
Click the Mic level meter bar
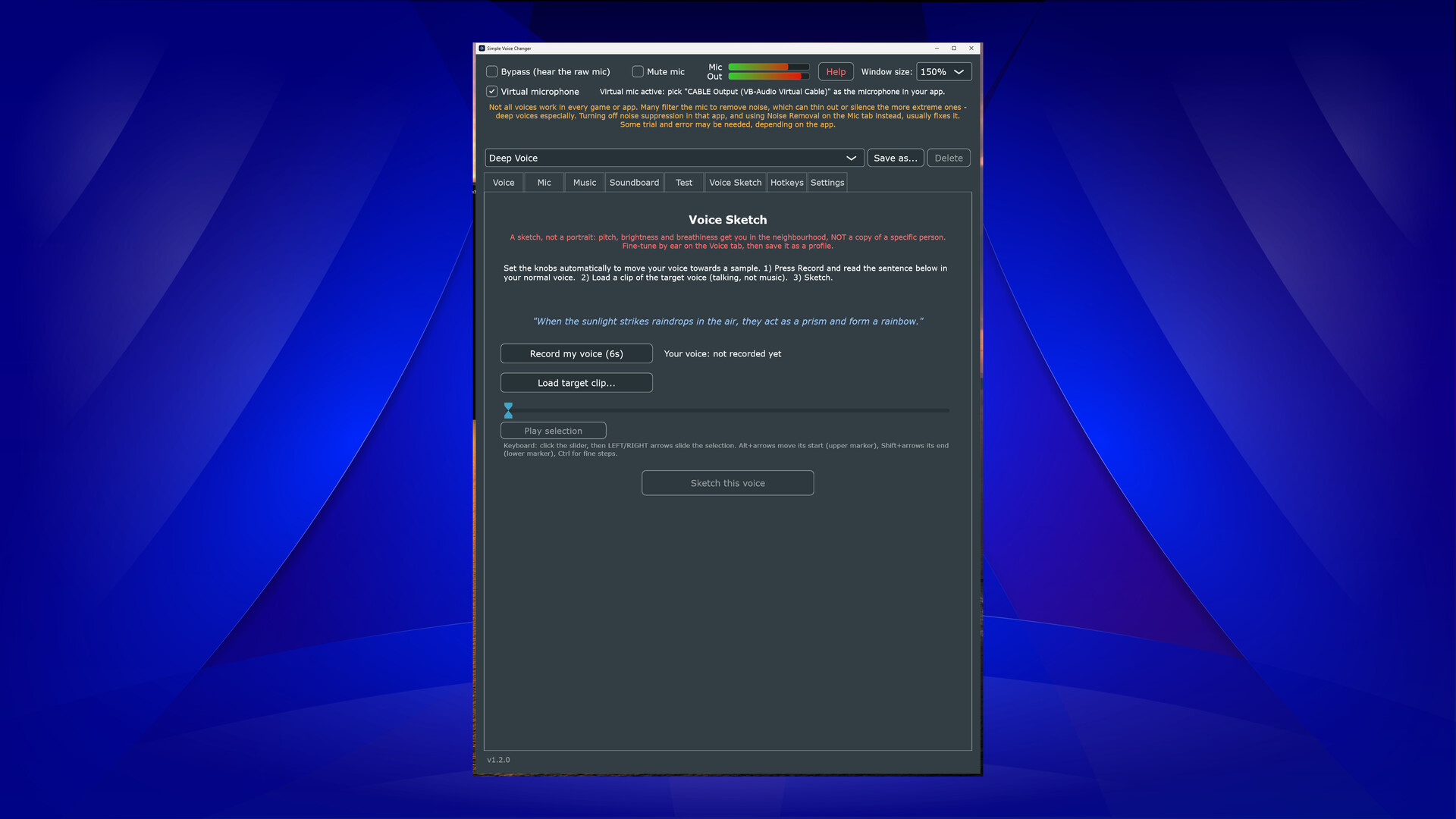[x=768, y=67]
